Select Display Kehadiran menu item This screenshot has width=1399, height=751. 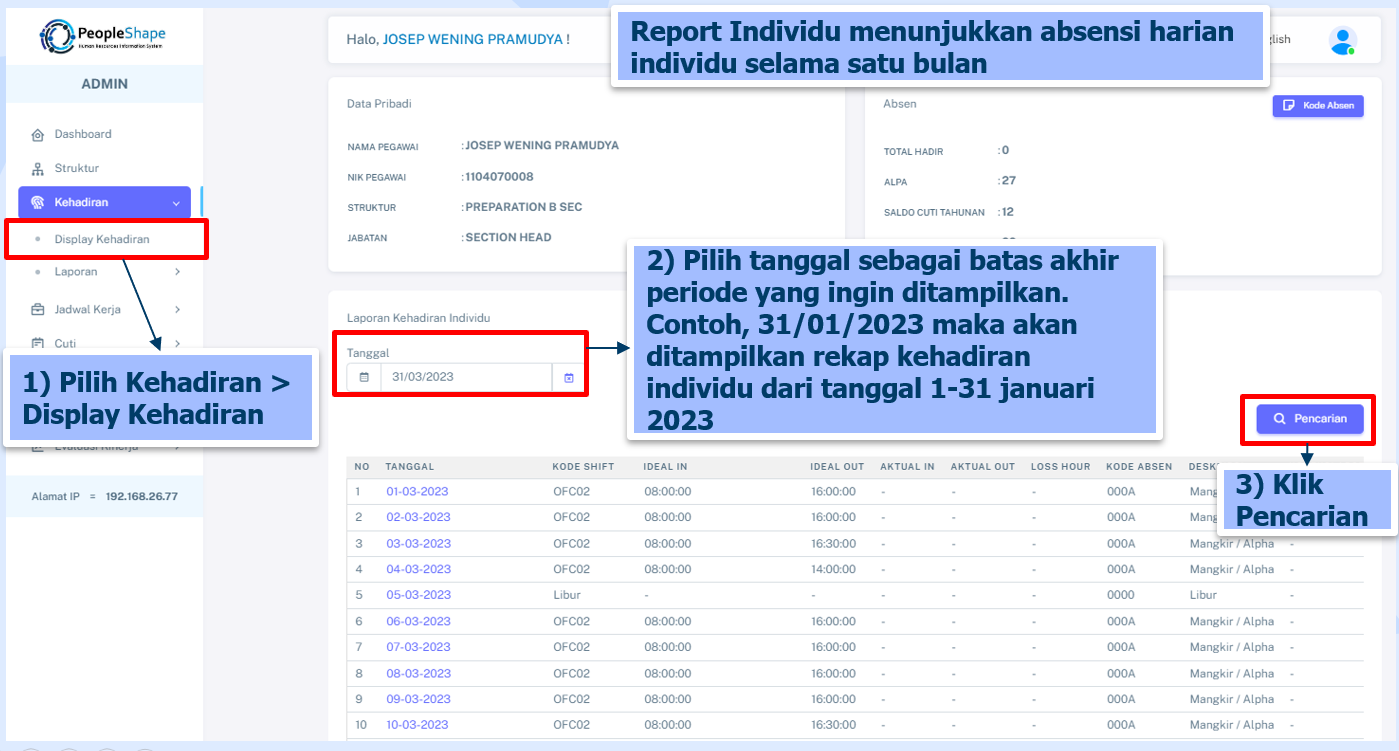coord(102,239)
